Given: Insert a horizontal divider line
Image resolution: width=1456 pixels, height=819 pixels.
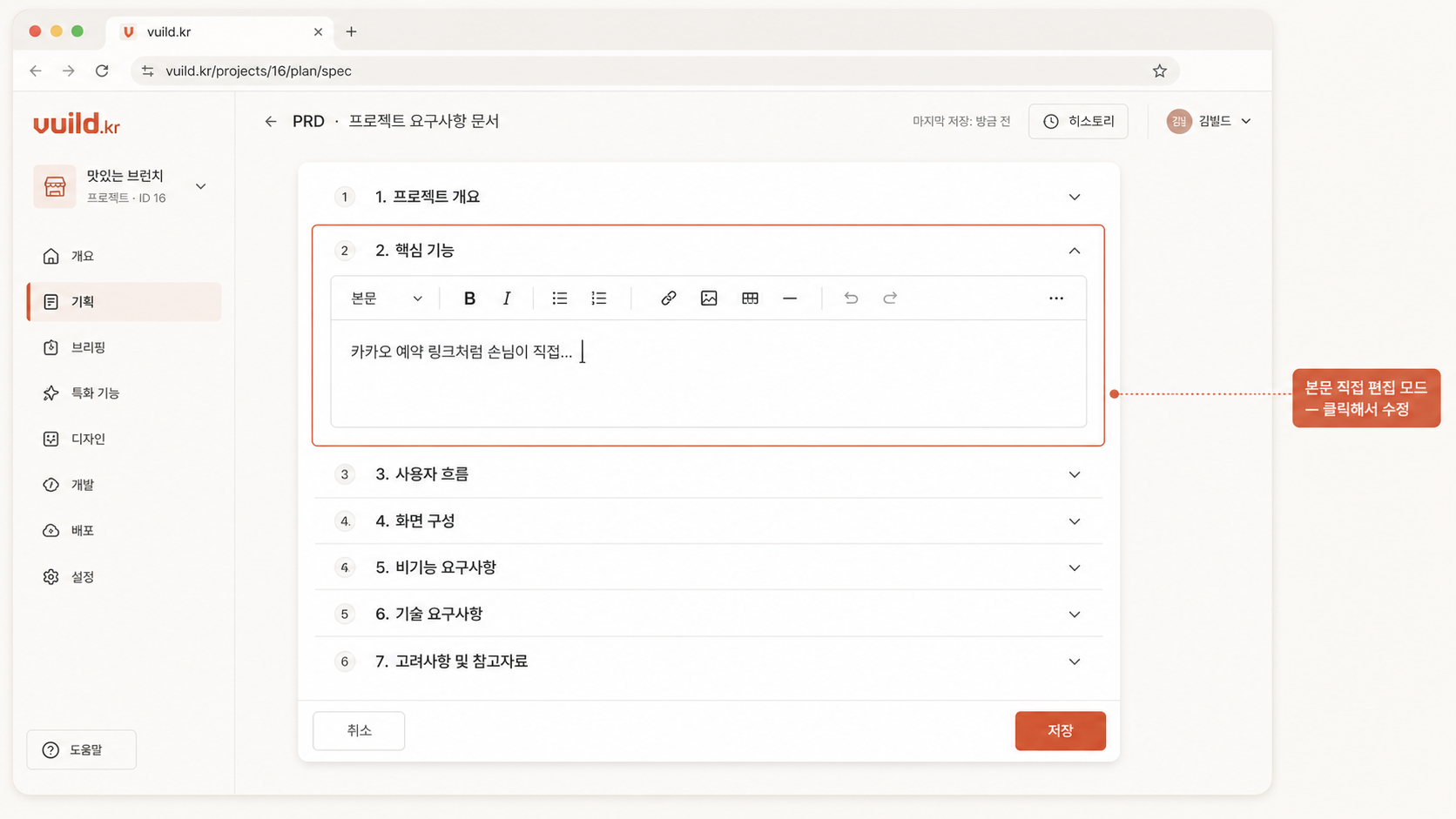Looking at the screenshot, I should click(x=790, y=299).
